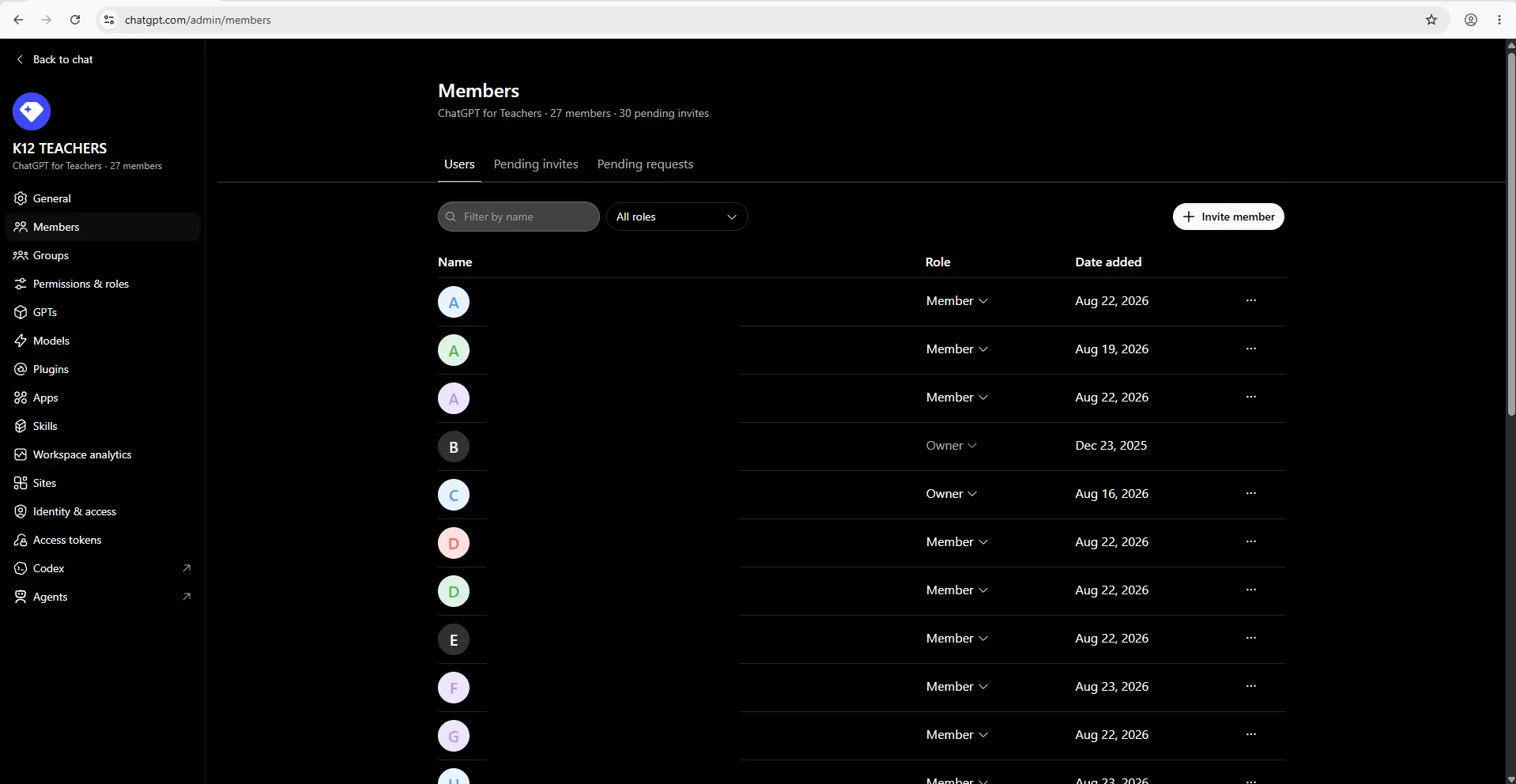1516x784 pixels.
Task: Click the Role column header
Action: (x=937, y=262)
